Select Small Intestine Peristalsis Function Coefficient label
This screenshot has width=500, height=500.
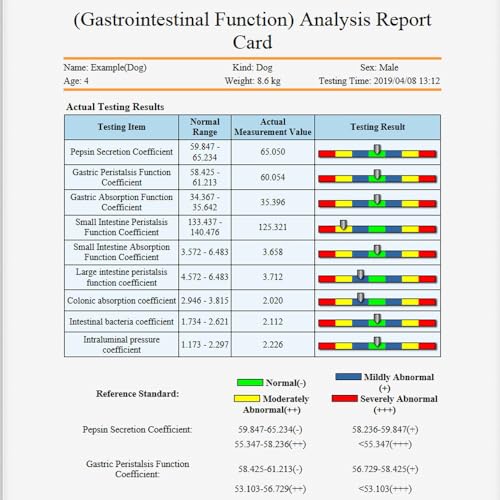click(x=121, y=227)
